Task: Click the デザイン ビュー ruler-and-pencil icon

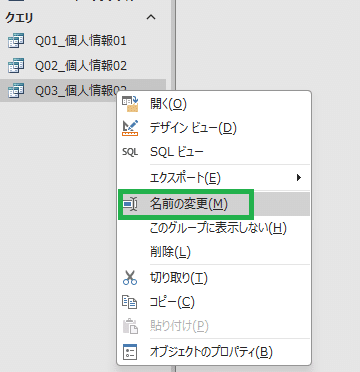Action: point(130,128)
